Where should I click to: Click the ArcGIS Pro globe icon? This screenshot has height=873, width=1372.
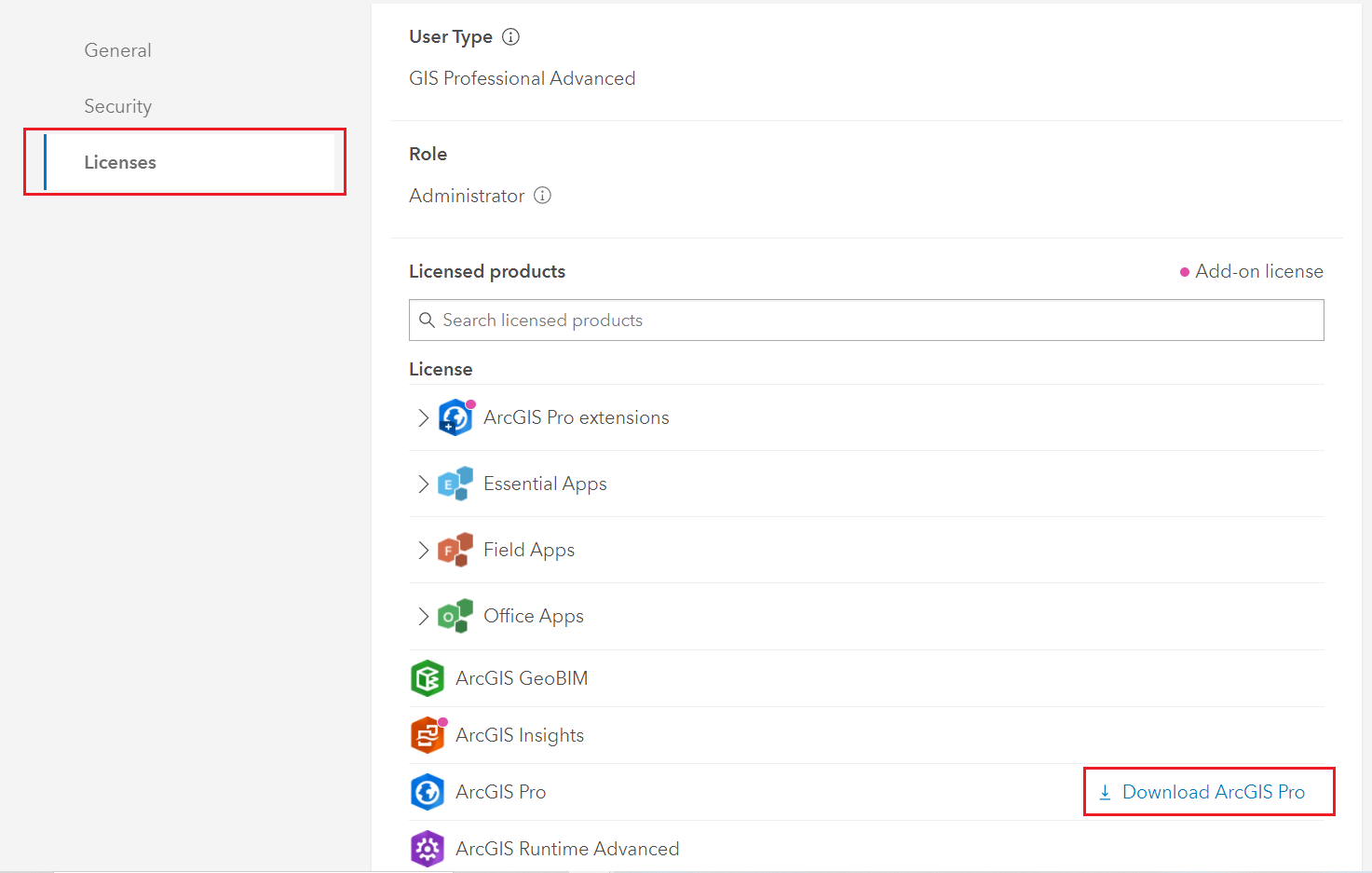point(428,792)
